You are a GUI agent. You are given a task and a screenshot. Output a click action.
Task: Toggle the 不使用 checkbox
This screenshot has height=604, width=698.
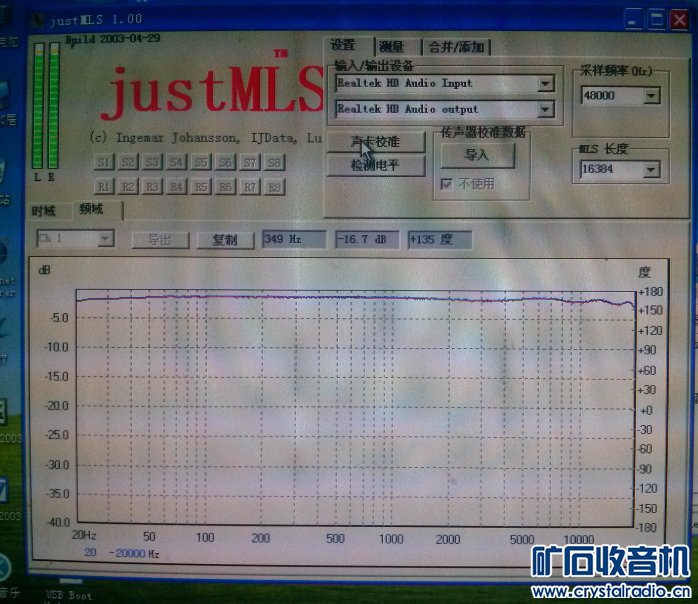(x=446, y=183)
